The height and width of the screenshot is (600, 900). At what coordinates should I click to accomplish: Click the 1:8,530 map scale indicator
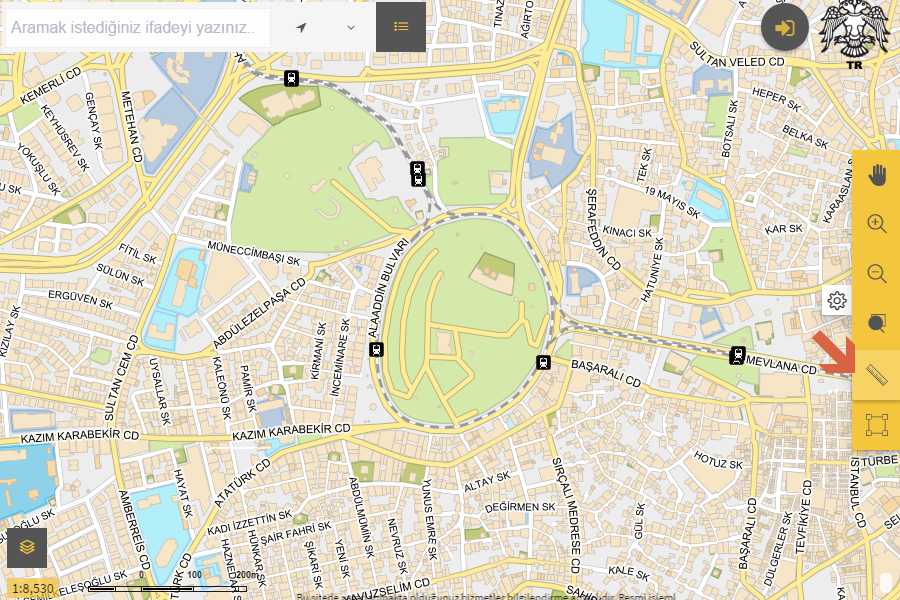pyautogui.click(x=33, y=589)
